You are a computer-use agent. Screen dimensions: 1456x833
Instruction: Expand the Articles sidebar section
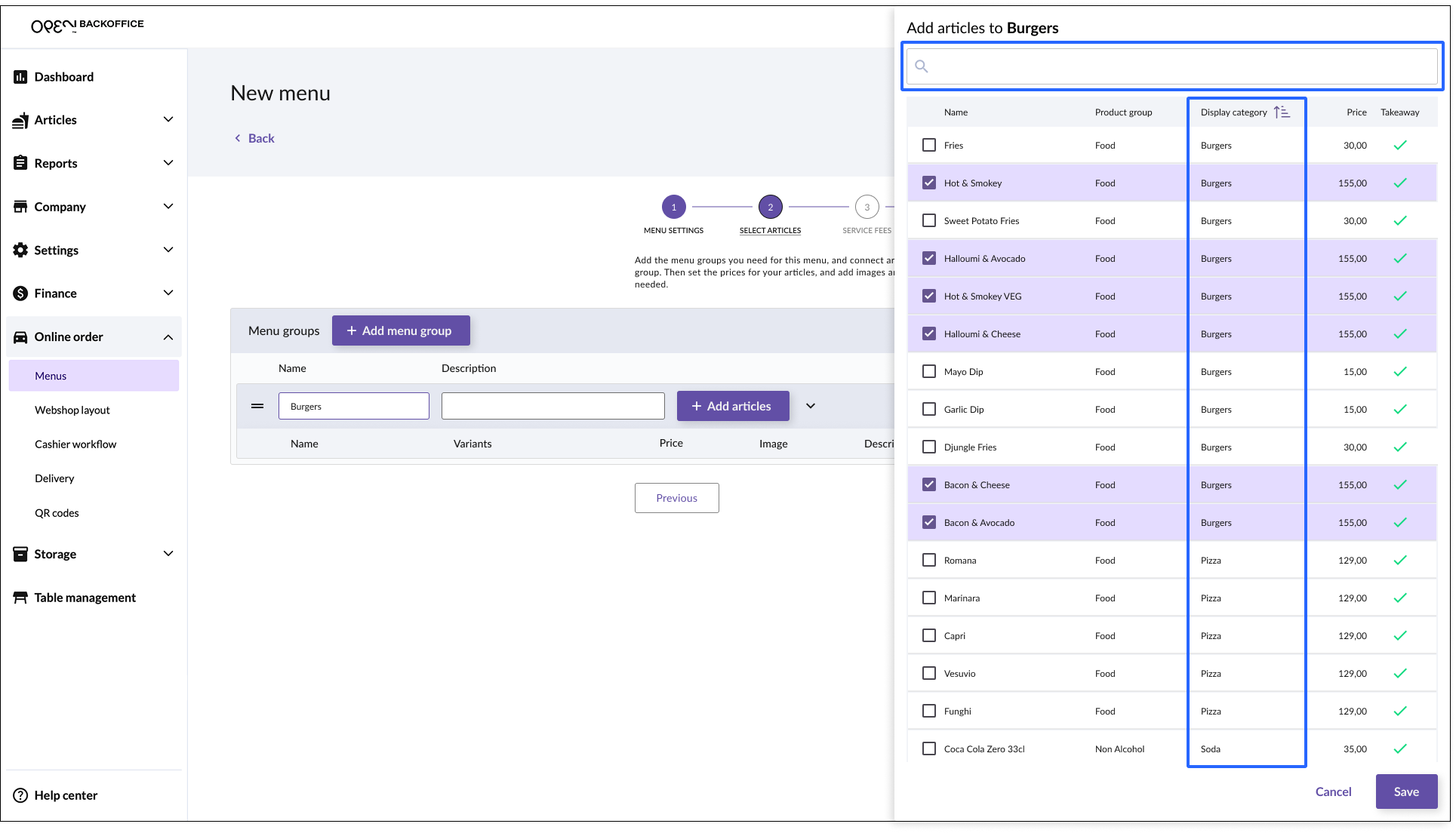168,120
